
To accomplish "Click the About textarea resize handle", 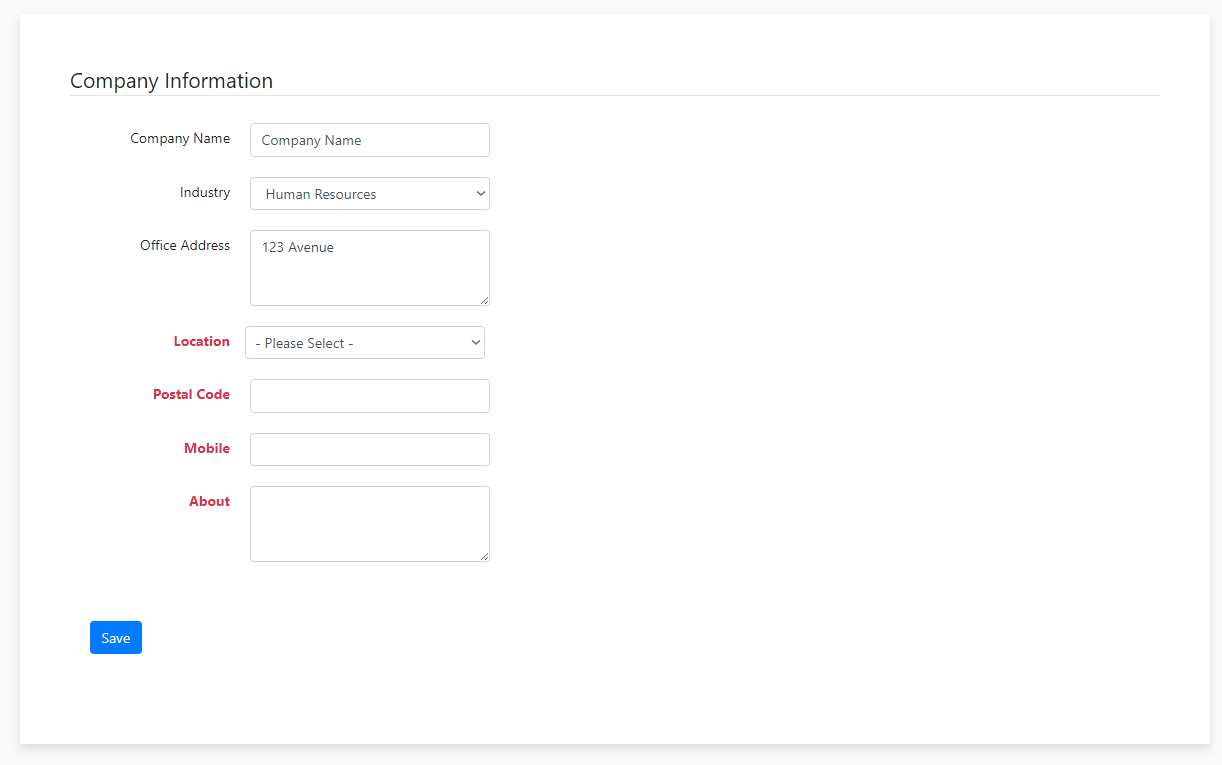I will click(485, 556).
